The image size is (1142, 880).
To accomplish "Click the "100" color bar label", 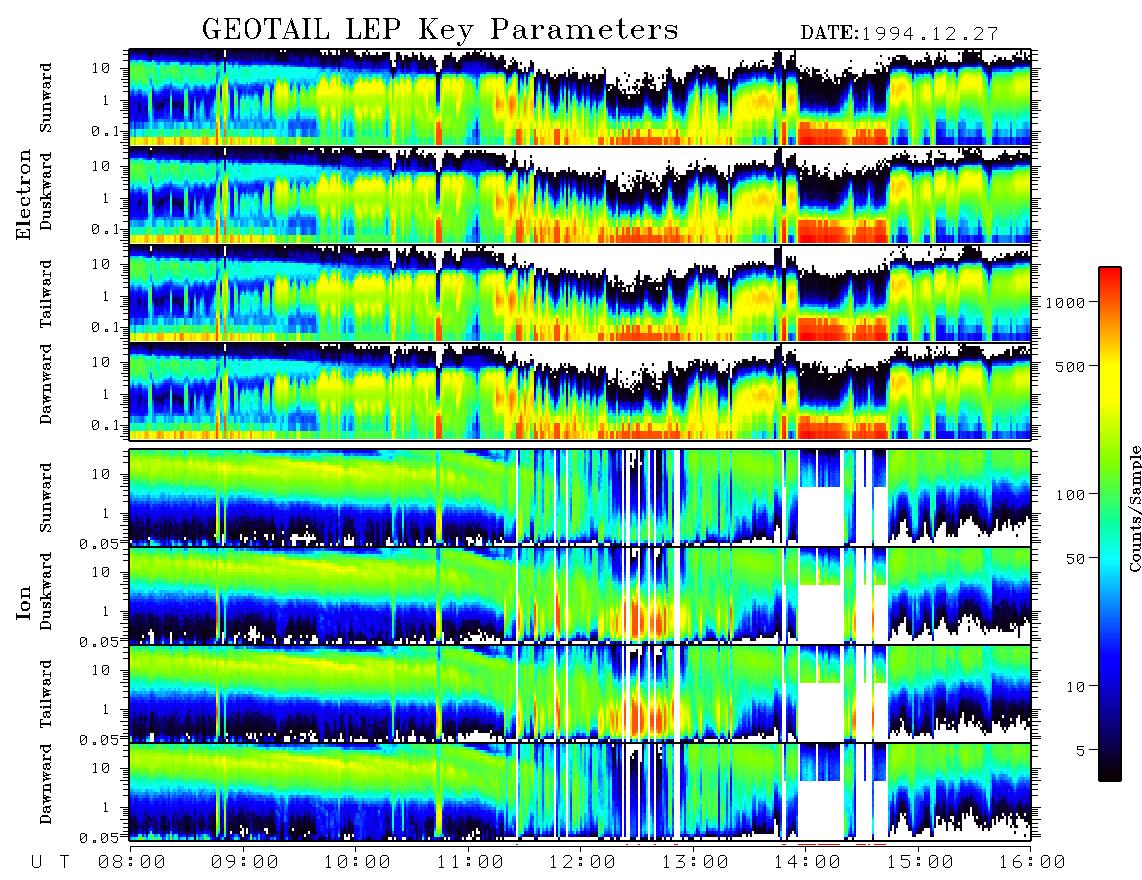I will point(1071,495).
